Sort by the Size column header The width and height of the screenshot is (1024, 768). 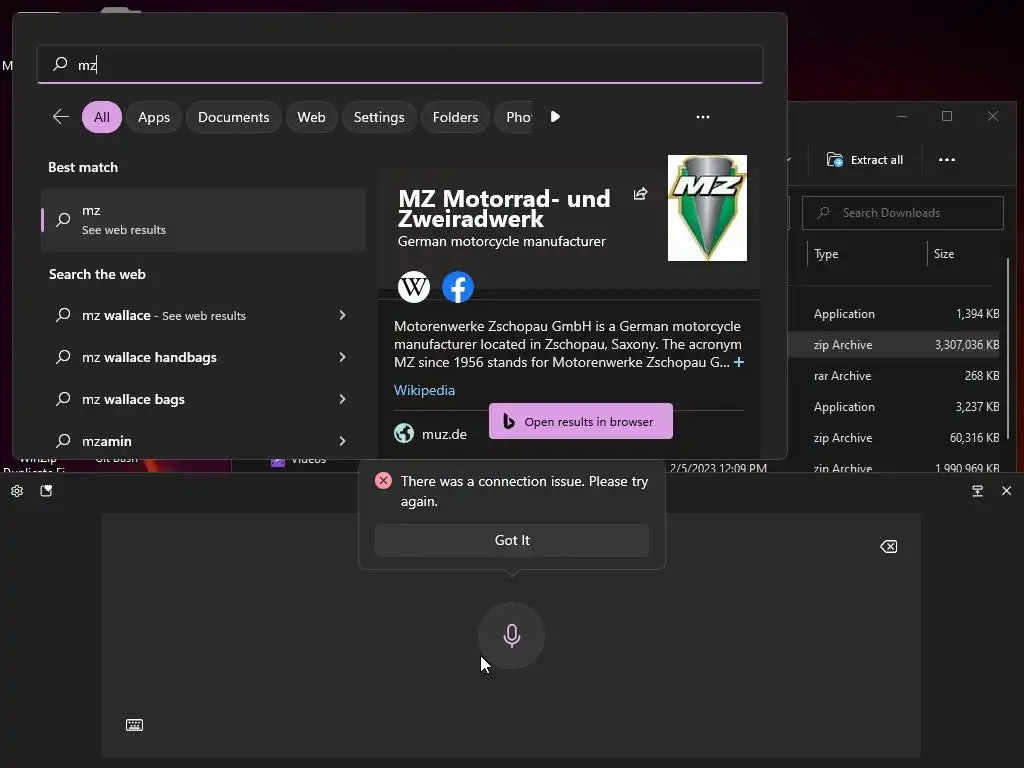(x=944, y=254)
